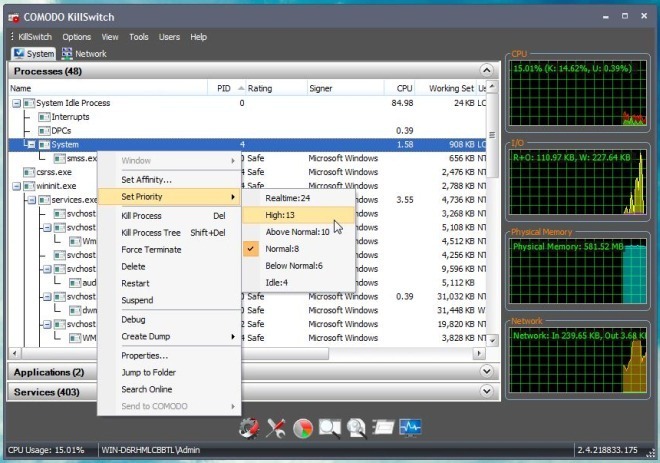The height and width of the screenshot is (463, 660).
Task: Click the Physical Memory graph
Action: click(x=578, y=271)
